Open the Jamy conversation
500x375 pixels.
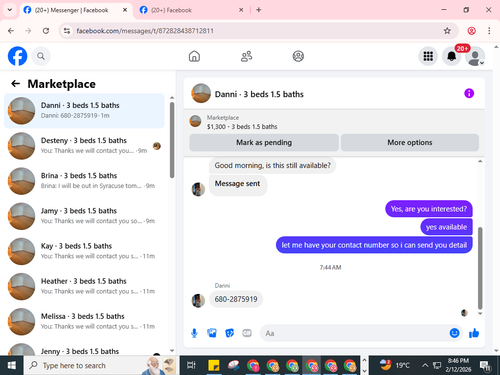[84, 216]
